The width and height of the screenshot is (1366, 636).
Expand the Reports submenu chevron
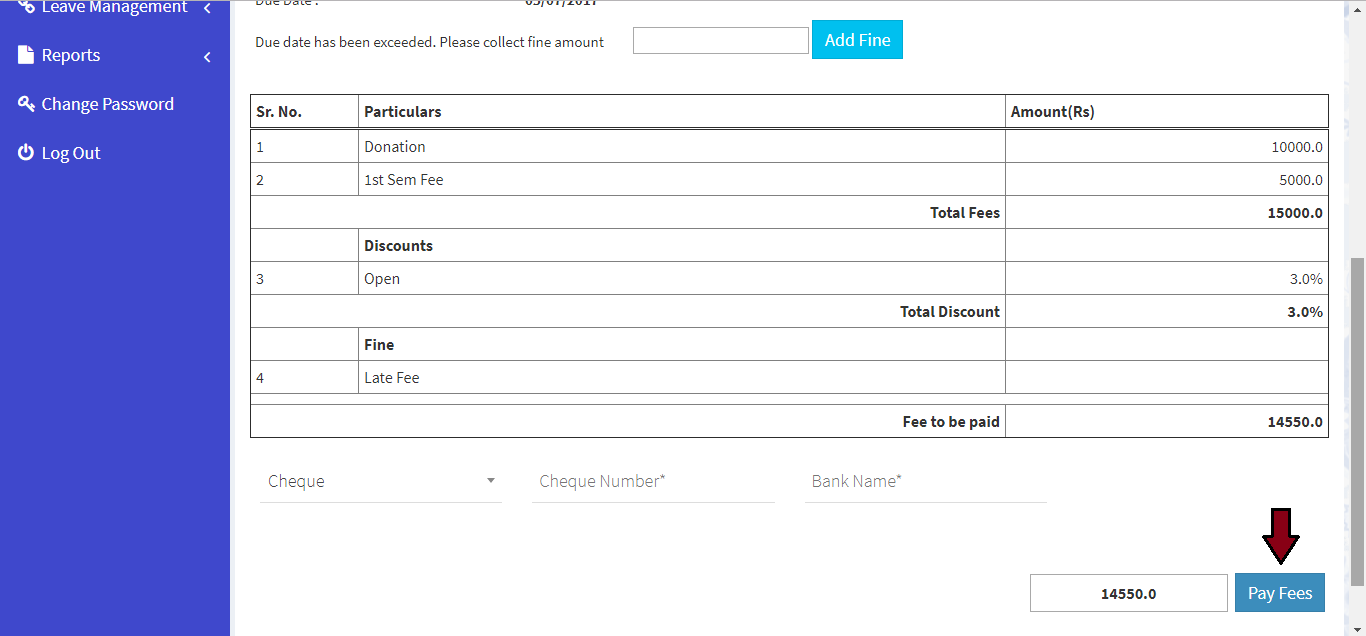tap(207, 57)
